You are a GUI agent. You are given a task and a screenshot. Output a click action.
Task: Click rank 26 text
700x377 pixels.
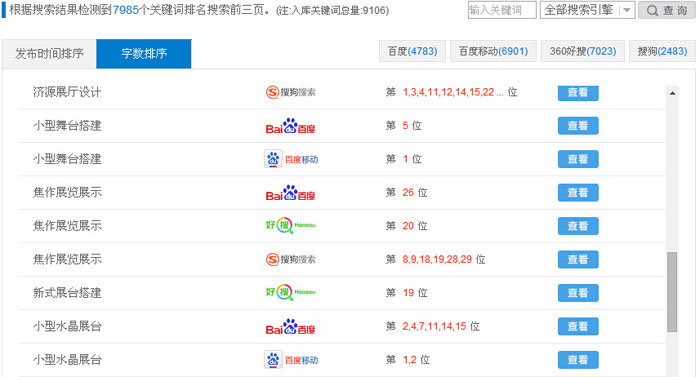click(x=408, y=193)
